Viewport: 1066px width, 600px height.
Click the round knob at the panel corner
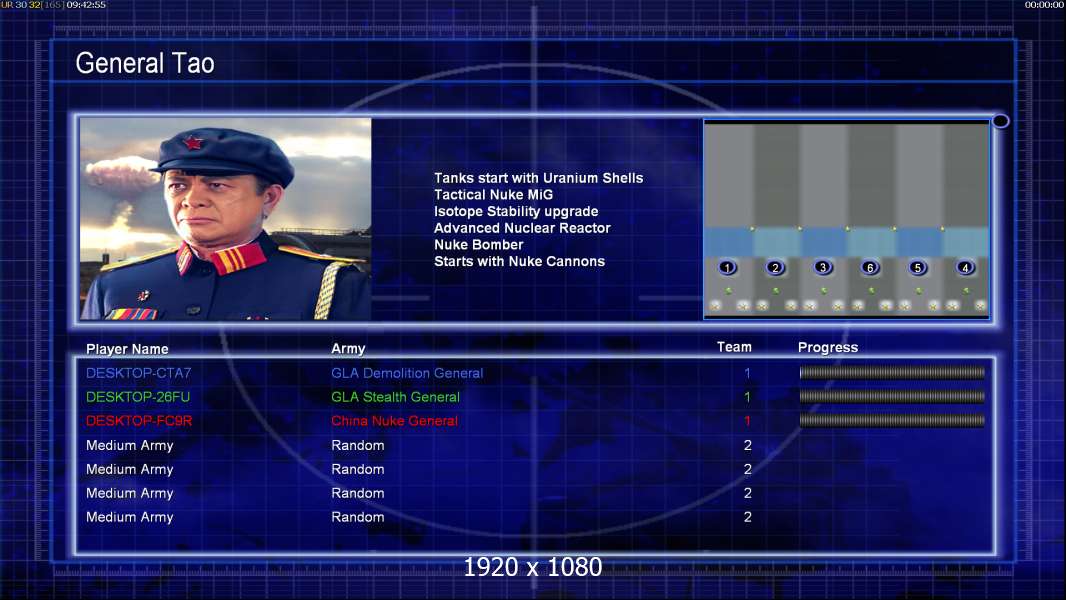click(1001, 121)
